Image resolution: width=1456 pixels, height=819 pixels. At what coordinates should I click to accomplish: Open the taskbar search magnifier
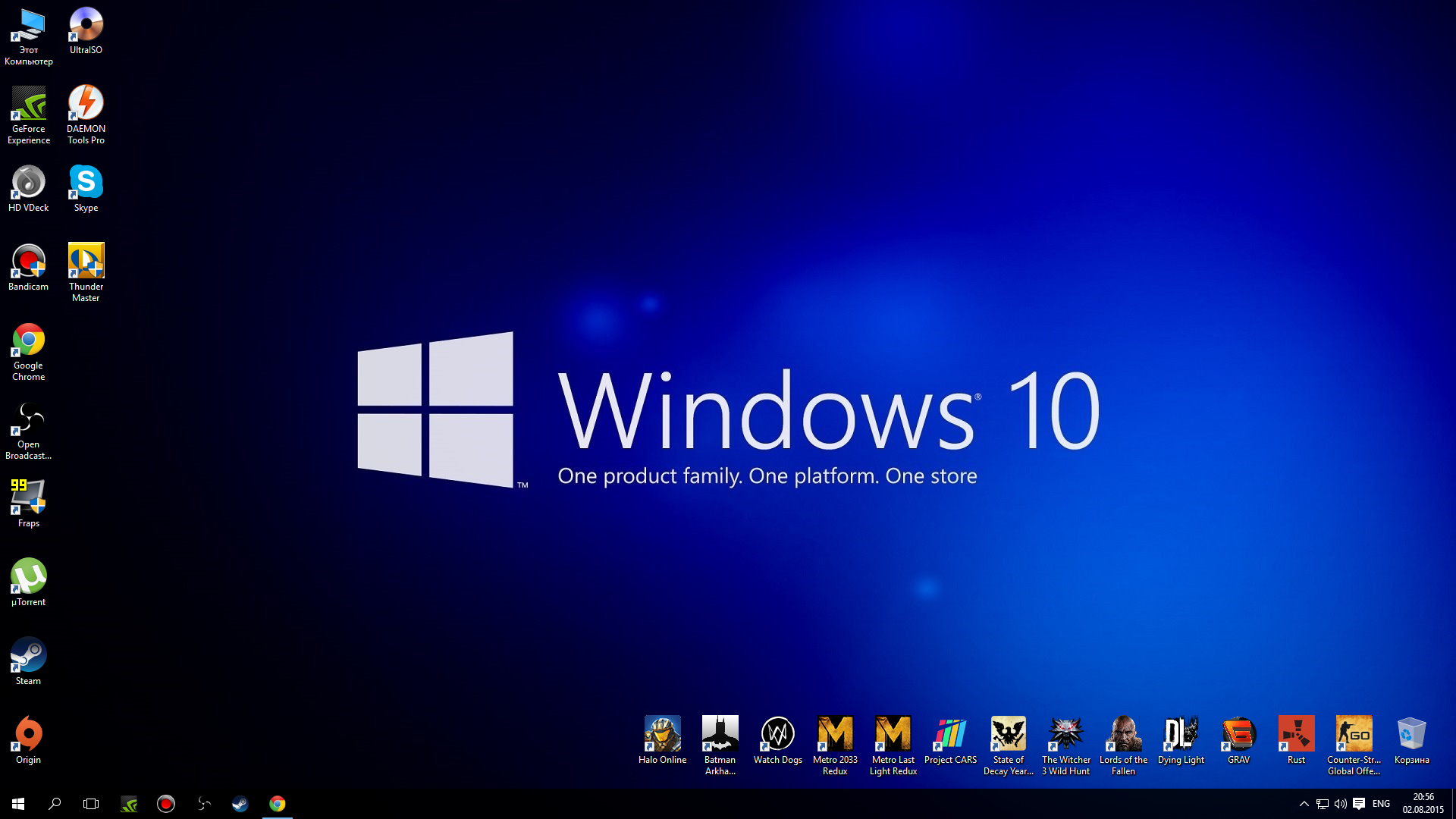pyautogui.click(x=55, y=804)
